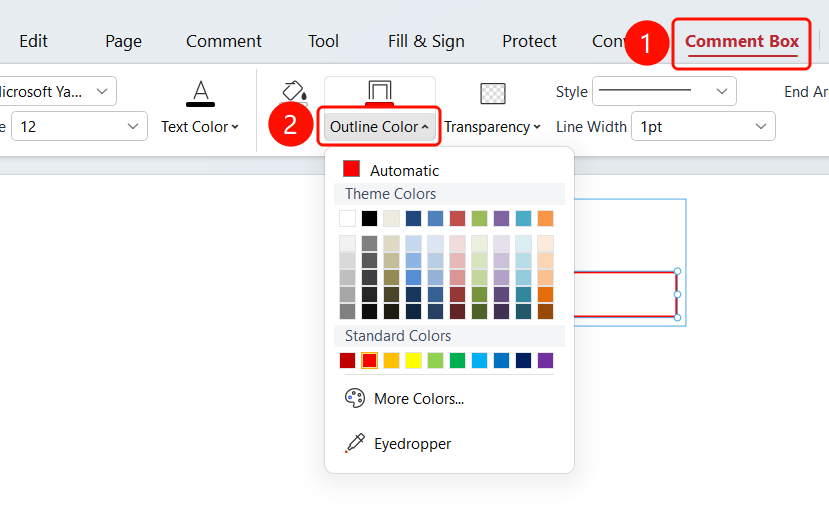Open the Line Width 1pt dropdown
The height and width of the screenshot is (516, 829).
703,126
